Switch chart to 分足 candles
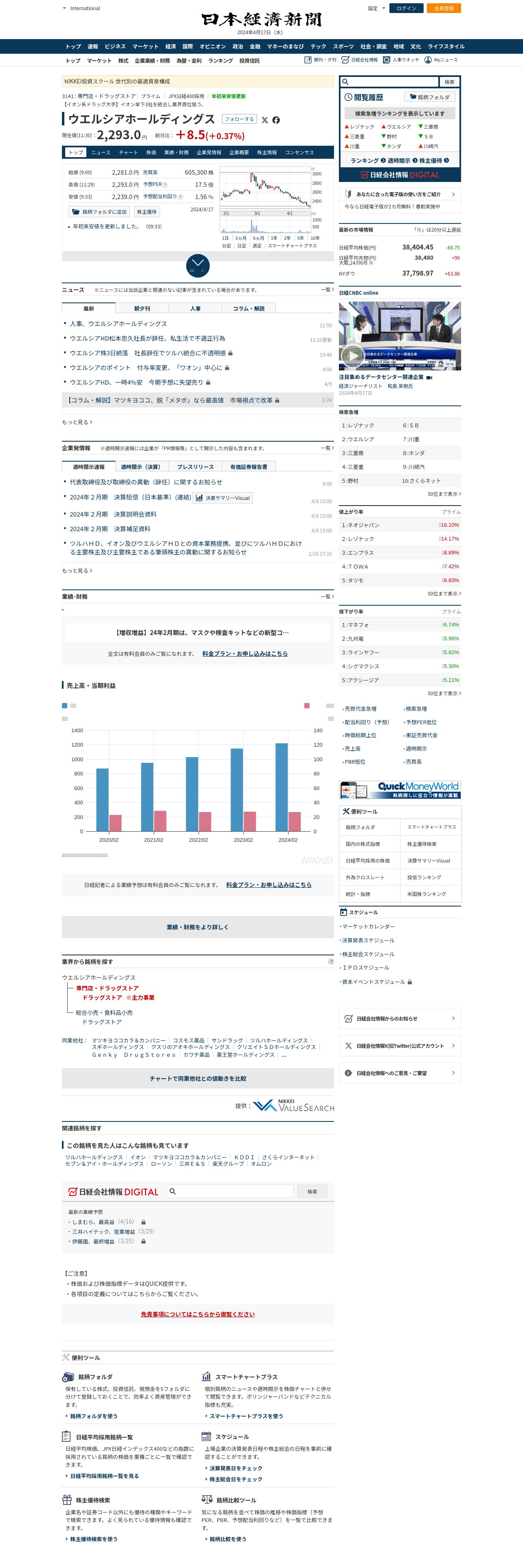Screen dimensions: 523x1568 [x=226, y=246]
